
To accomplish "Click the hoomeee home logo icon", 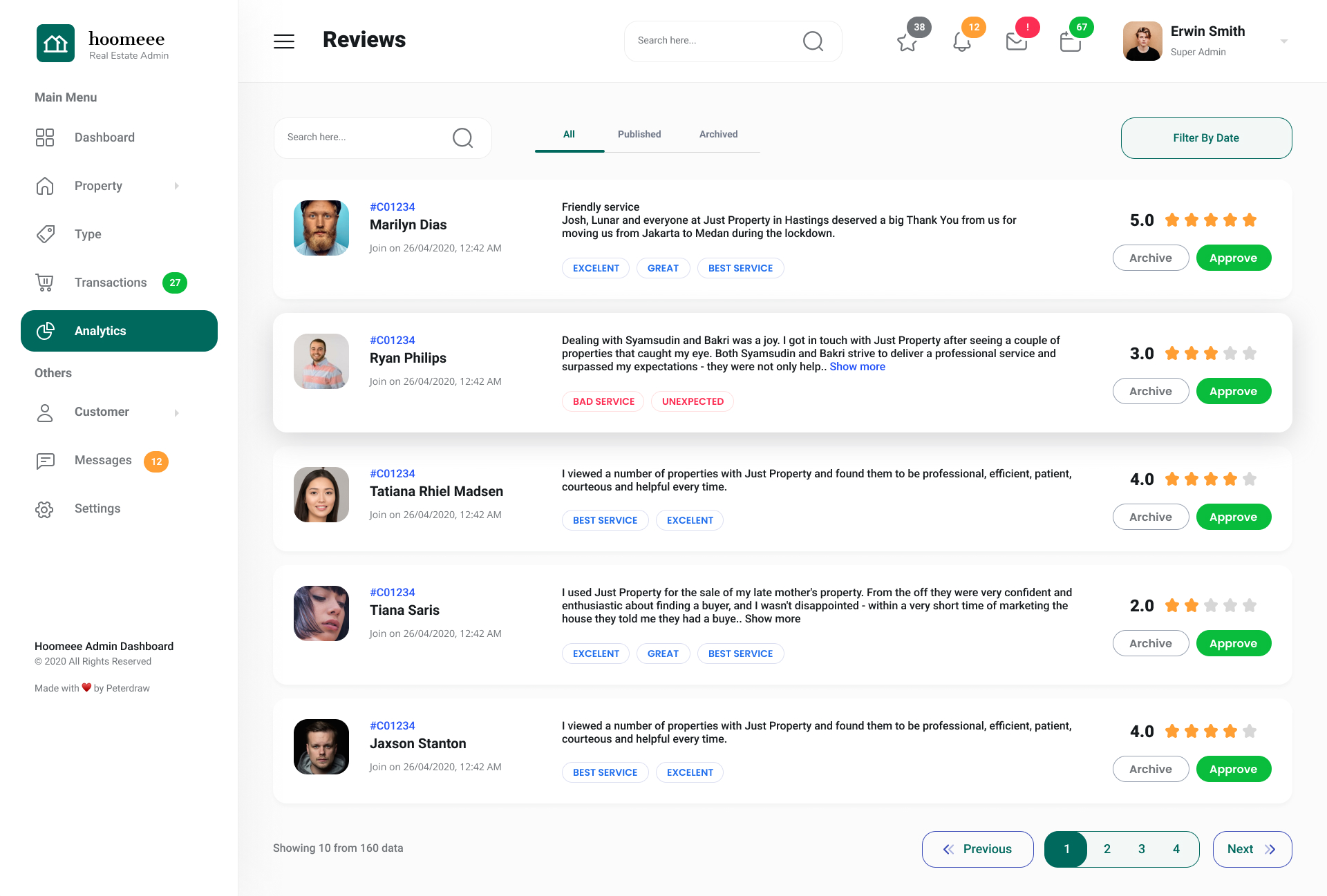I will [x=55, y=44].
